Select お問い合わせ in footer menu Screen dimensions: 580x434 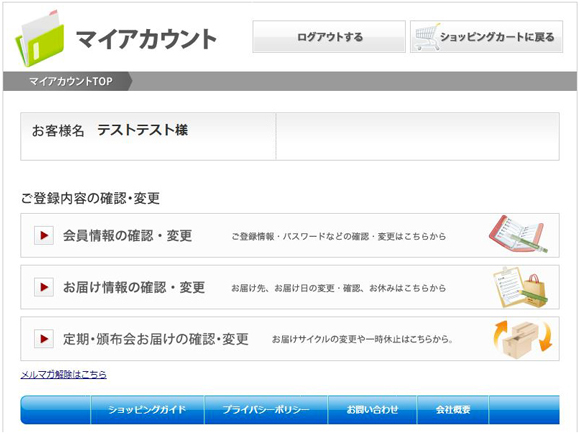pyautogui.click(x=372, y=410)
